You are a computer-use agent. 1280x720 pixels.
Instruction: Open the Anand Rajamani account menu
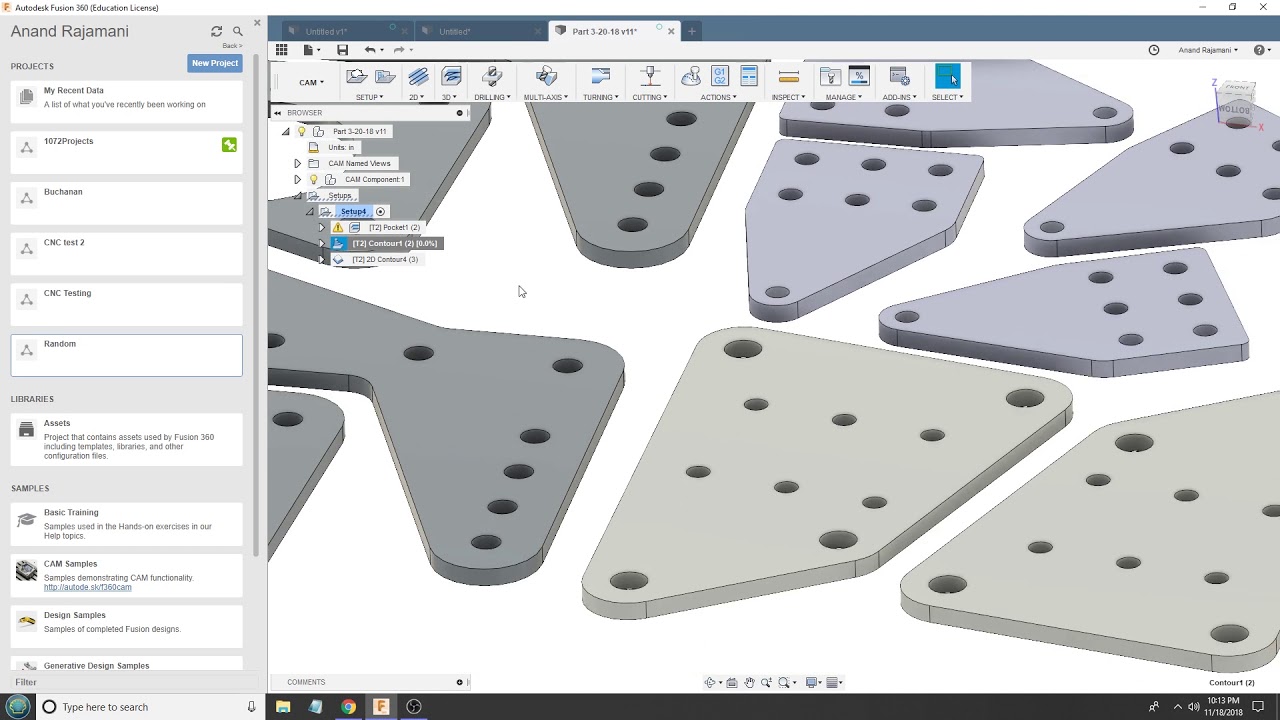tap(1208, 50)
